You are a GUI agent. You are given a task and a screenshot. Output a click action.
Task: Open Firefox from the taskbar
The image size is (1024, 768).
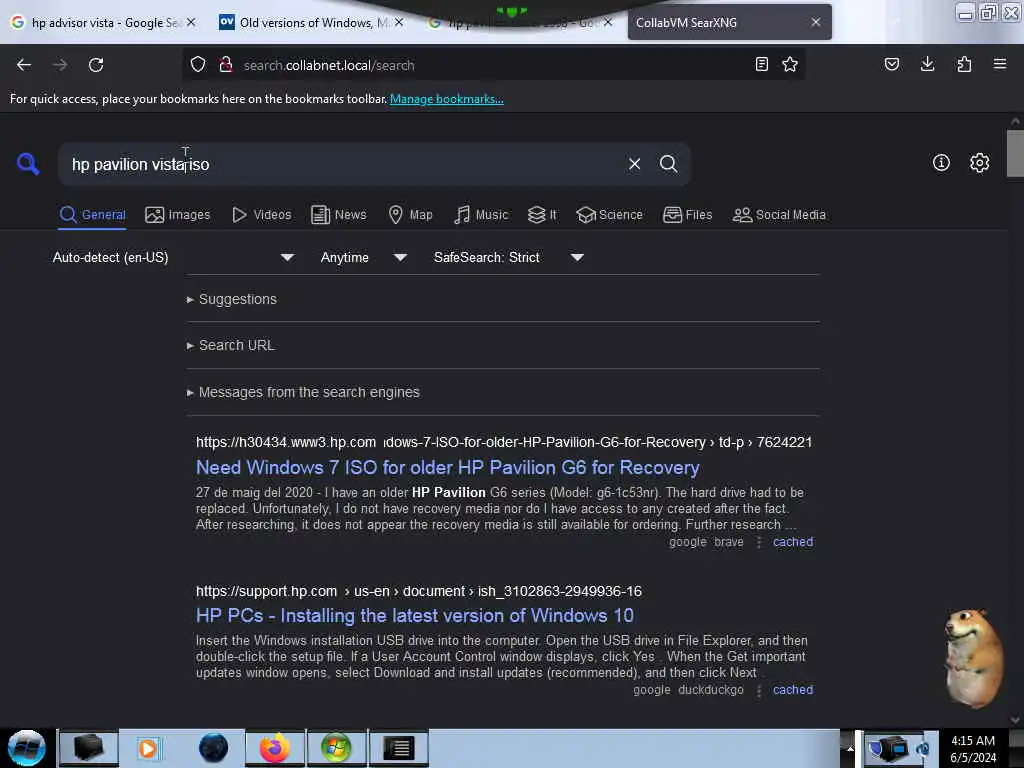point(275,748)
